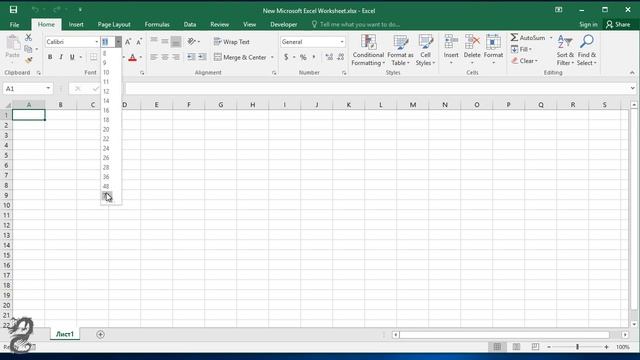The width and height of the screenshot is (640, 360).
Task: Click the zoom slider handle
Action: click(578, 347)
